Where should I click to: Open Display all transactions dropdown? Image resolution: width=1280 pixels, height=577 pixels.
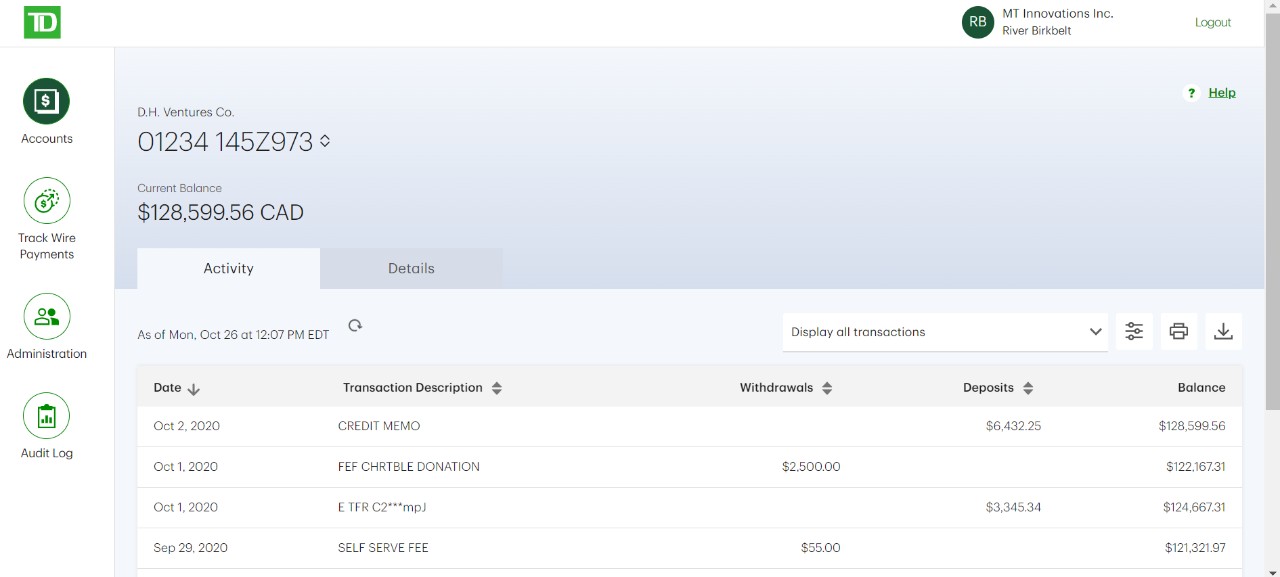[945, 332]
